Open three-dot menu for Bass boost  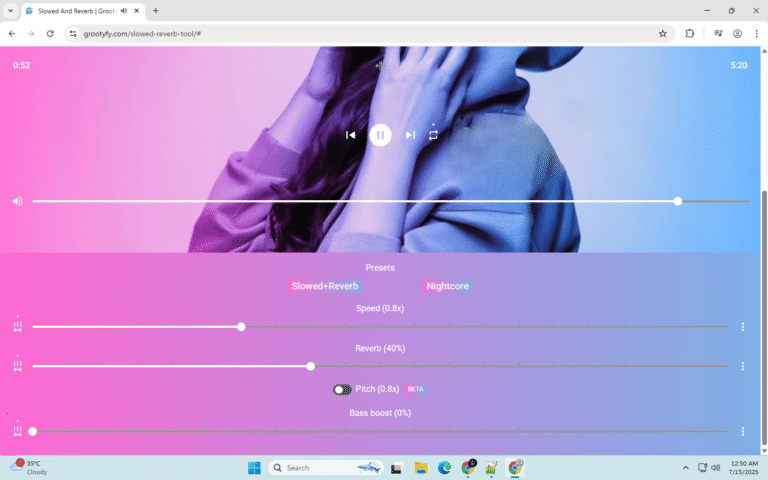pyautogui.click(x=742, y=431)
